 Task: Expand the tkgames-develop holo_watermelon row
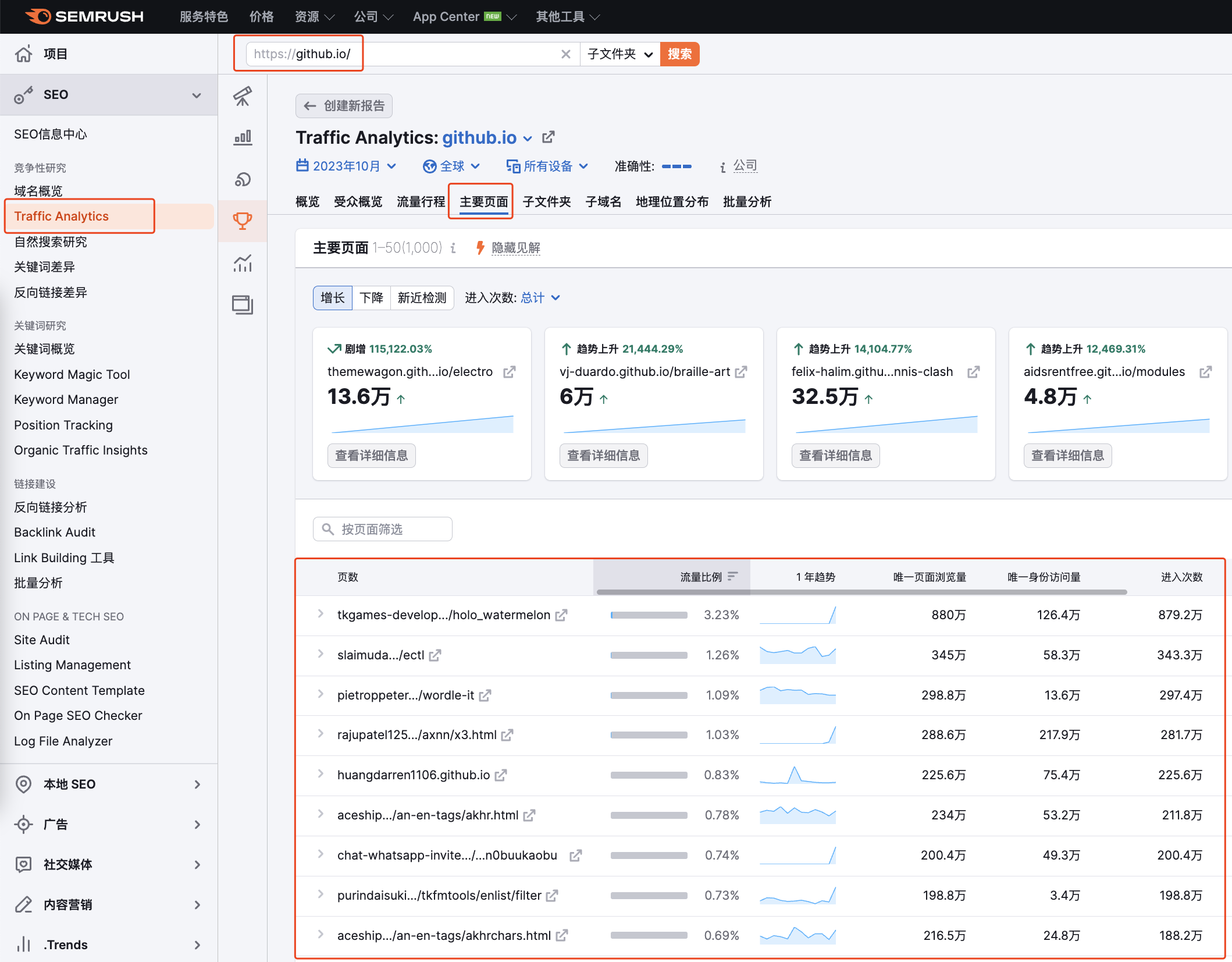pyautogui.click(x=321, y=614)
